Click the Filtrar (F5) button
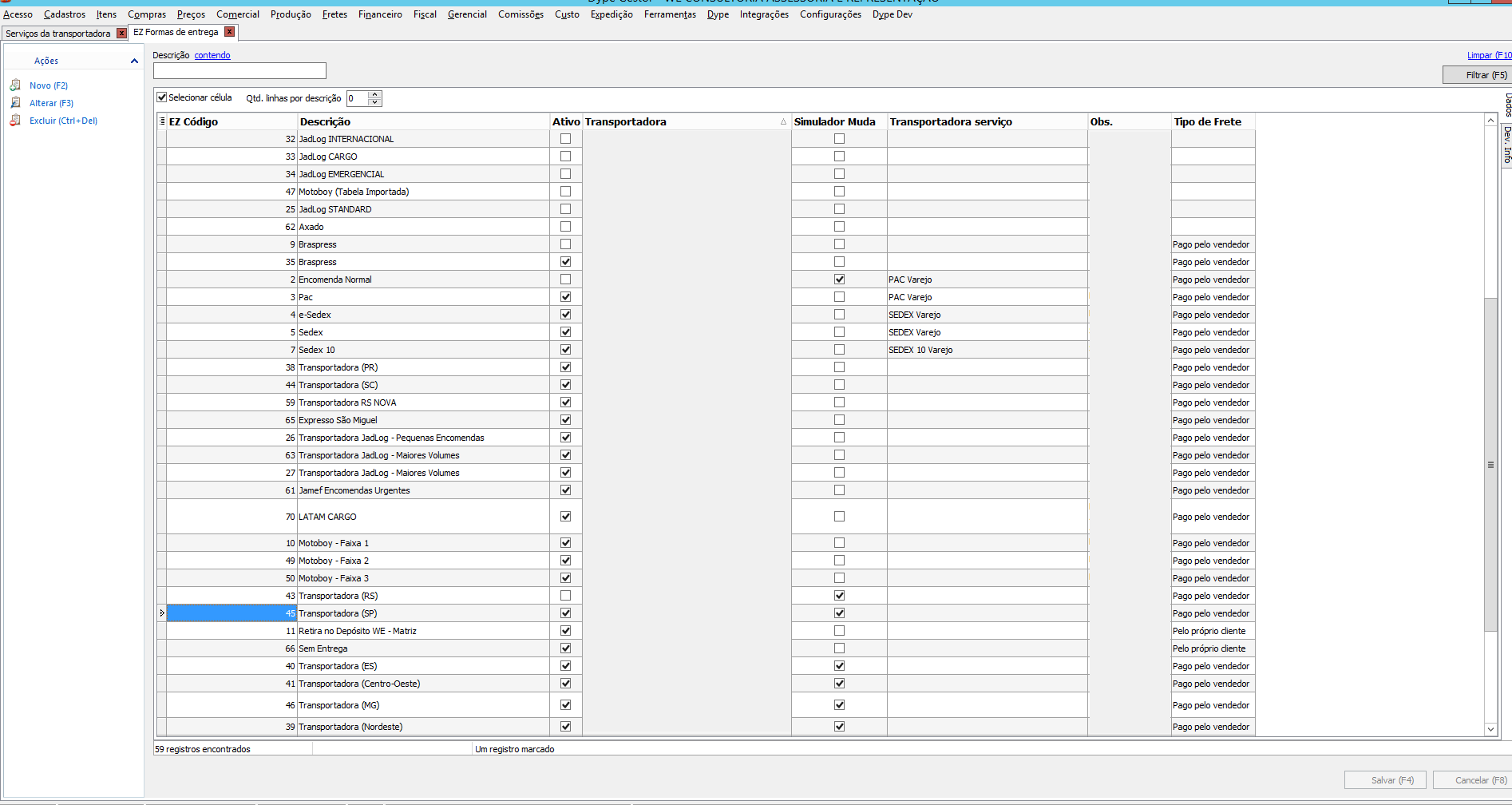This screenshot has width=1512, height=805. [x=1477, y=75]
